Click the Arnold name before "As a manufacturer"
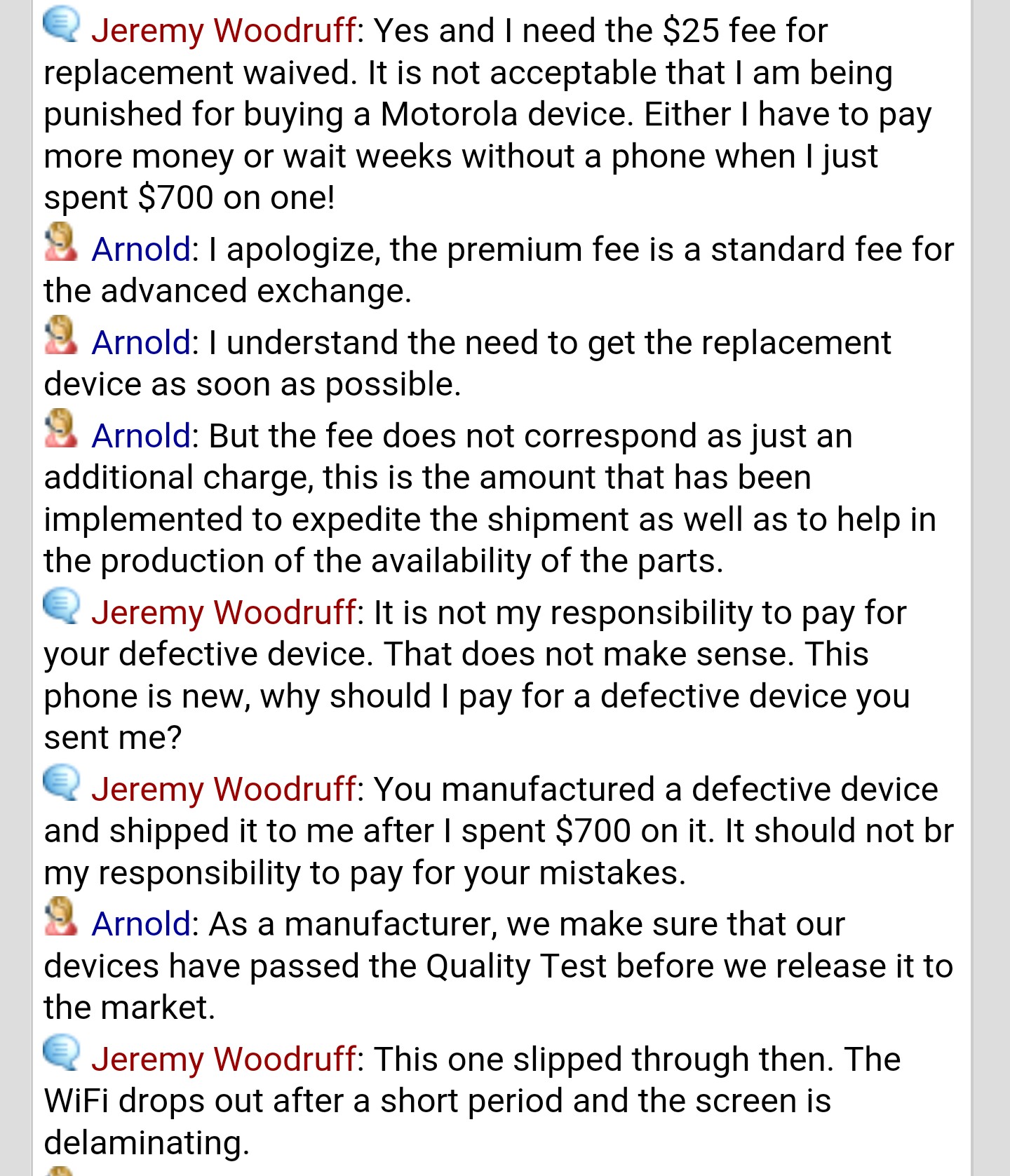1010x1176 pixels. 141,924
